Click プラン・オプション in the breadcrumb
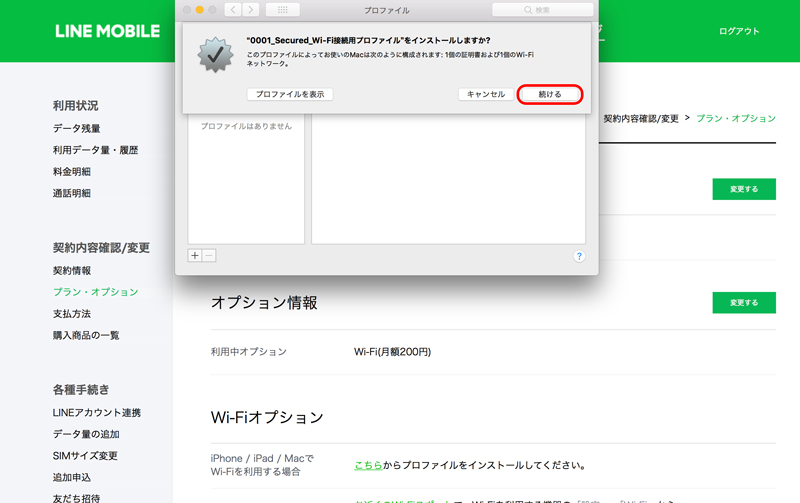The width and height of the screenshot is (800, 503). (x=736, y=118)
